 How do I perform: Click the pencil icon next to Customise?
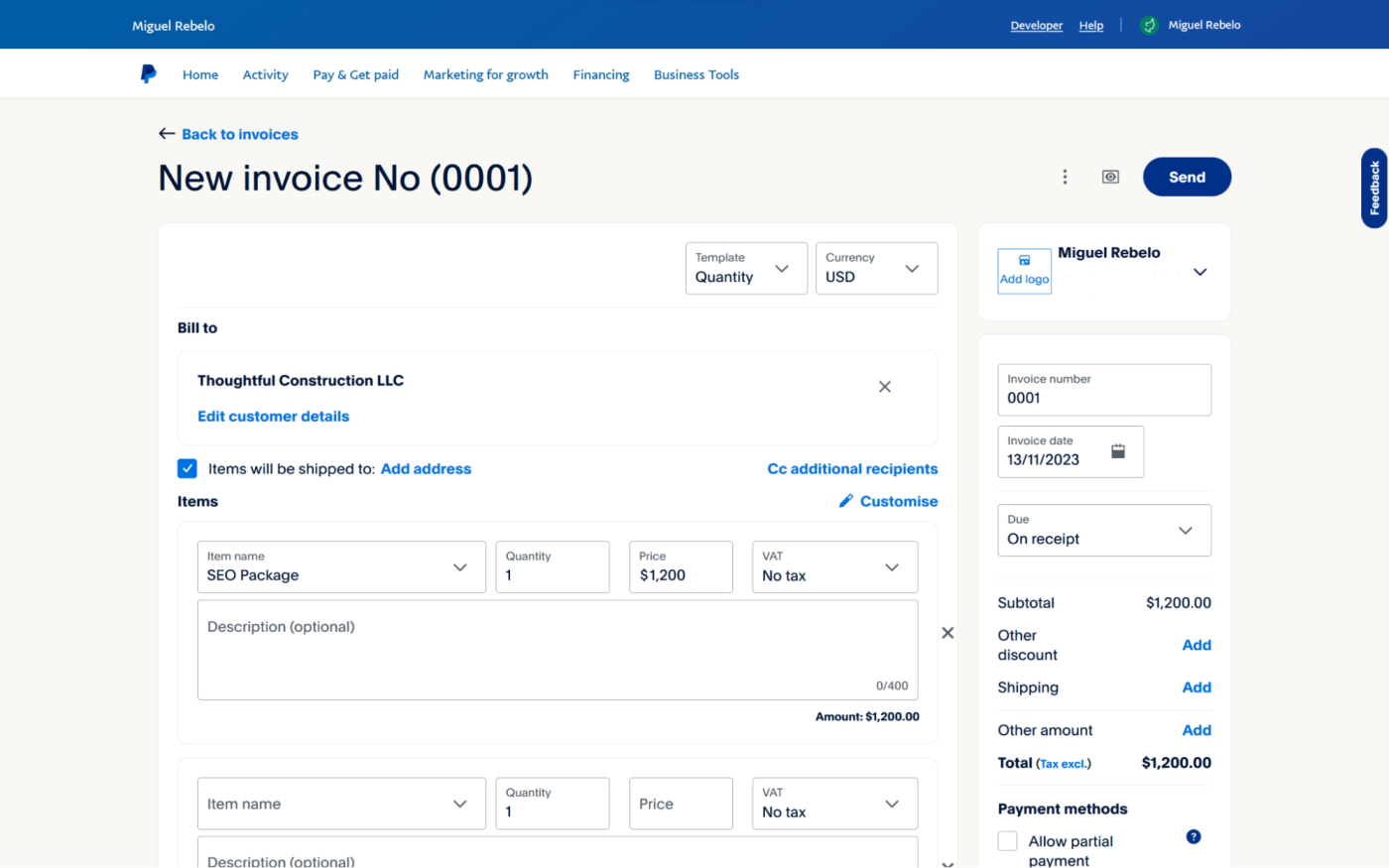[846, 501]
